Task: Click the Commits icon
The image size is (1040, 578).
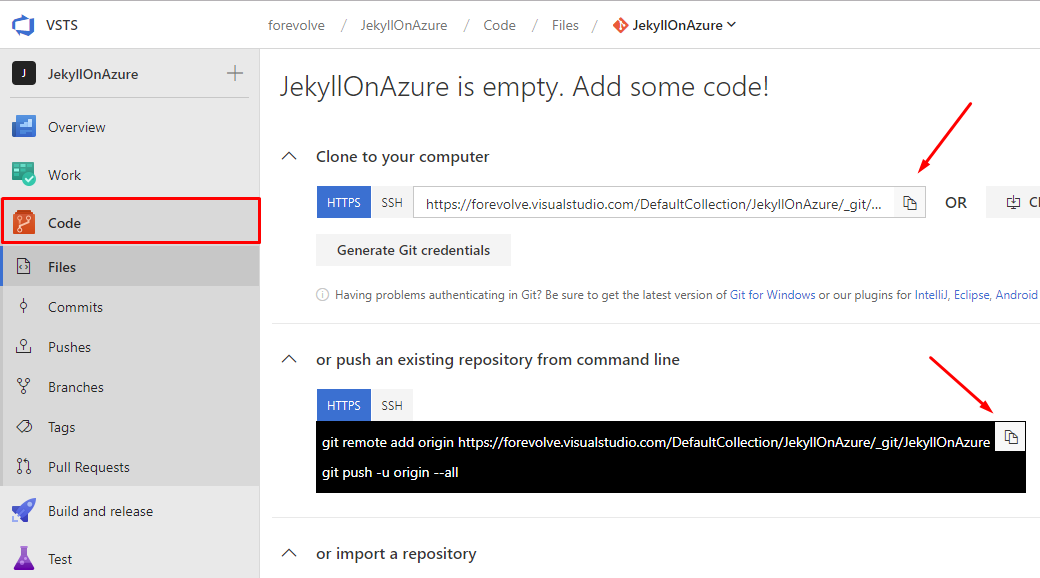Action: [x=24, y=306]
